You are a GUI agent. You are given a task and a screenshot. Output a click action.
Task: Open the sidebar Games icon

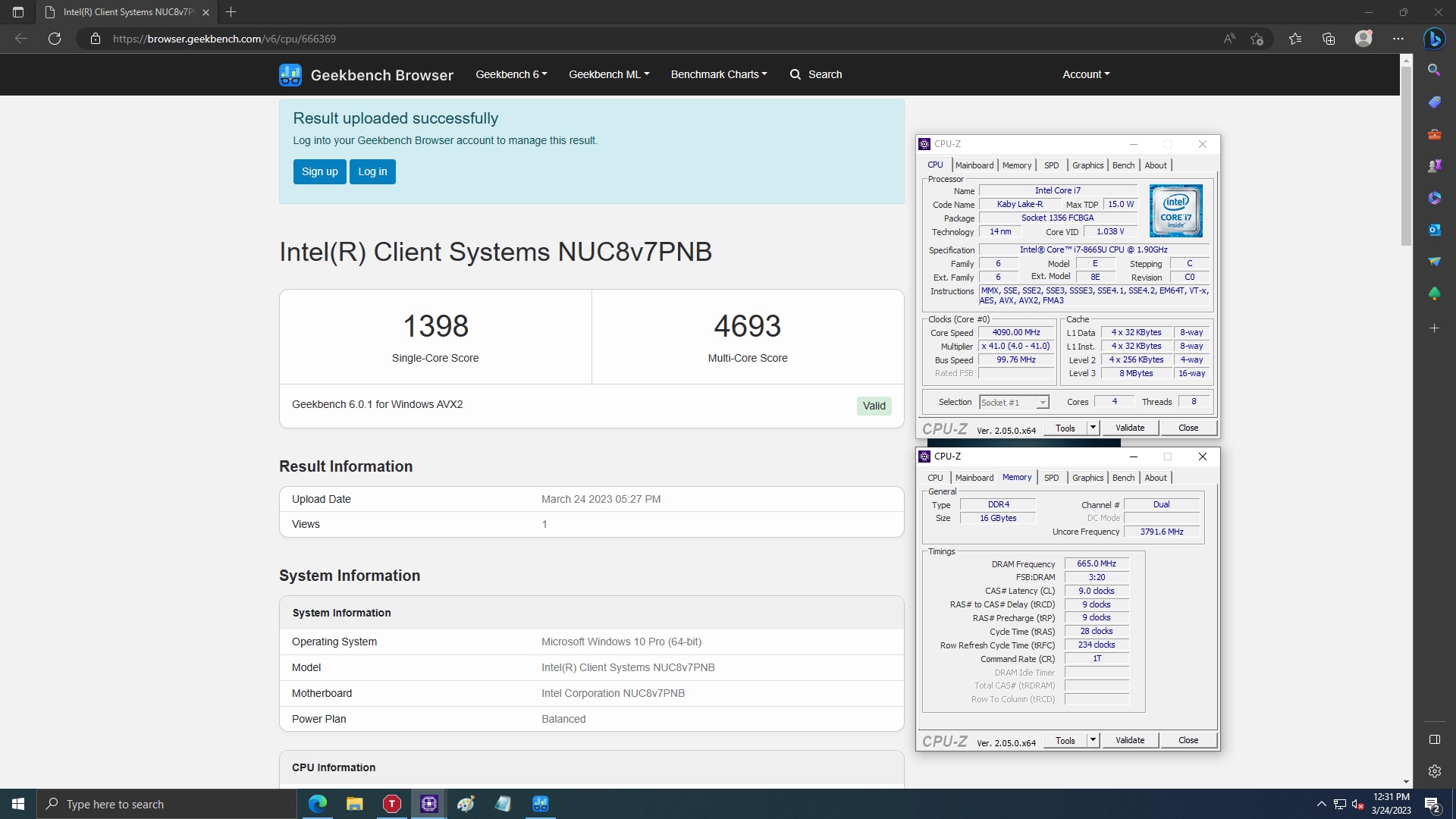click(x=1434, y=166)
